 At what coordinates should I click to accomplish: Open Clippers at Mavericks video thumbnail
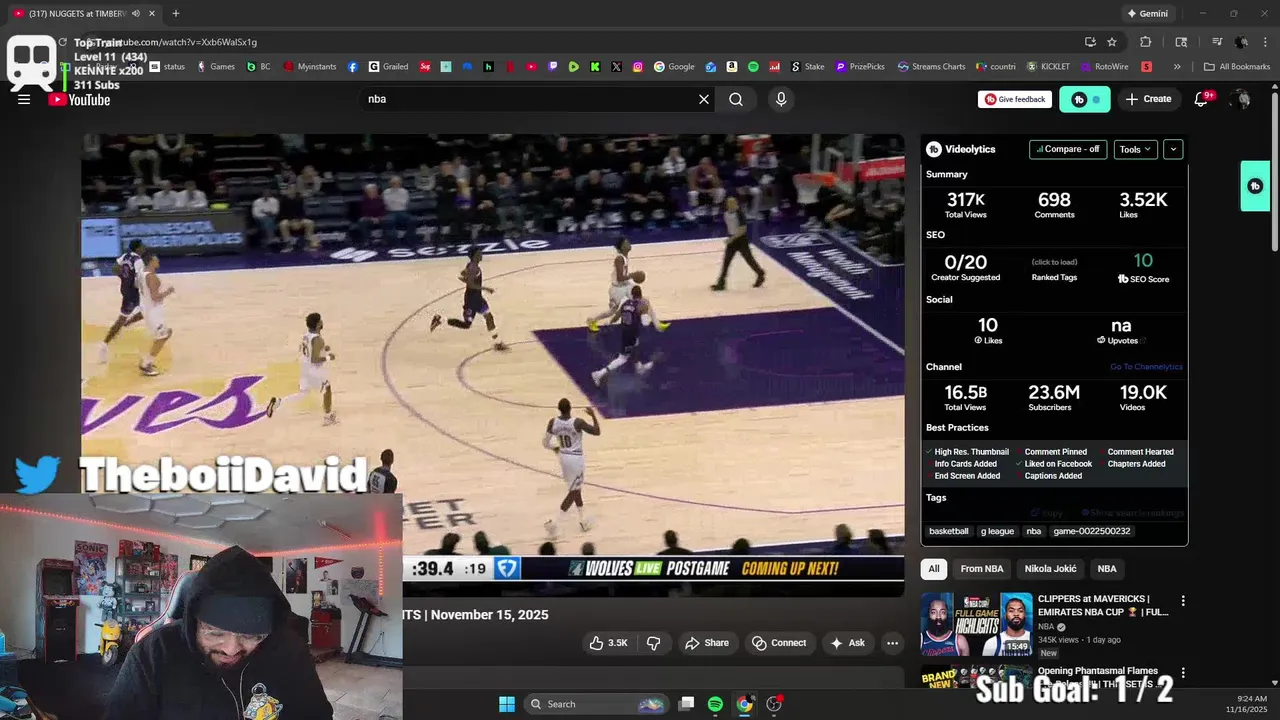coord(976,623)
